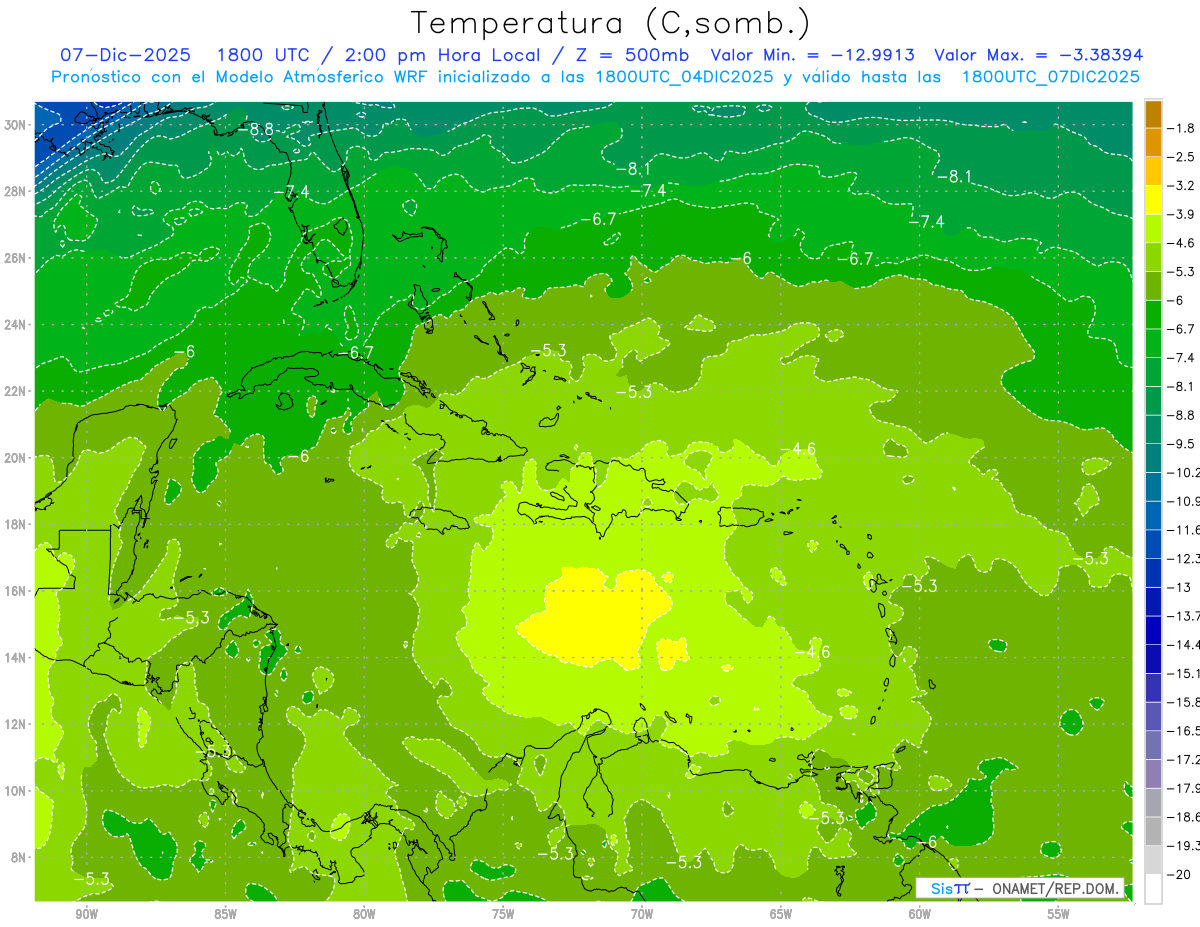Click the "-8.8" contour label near Florida

(x=257, y=129)
